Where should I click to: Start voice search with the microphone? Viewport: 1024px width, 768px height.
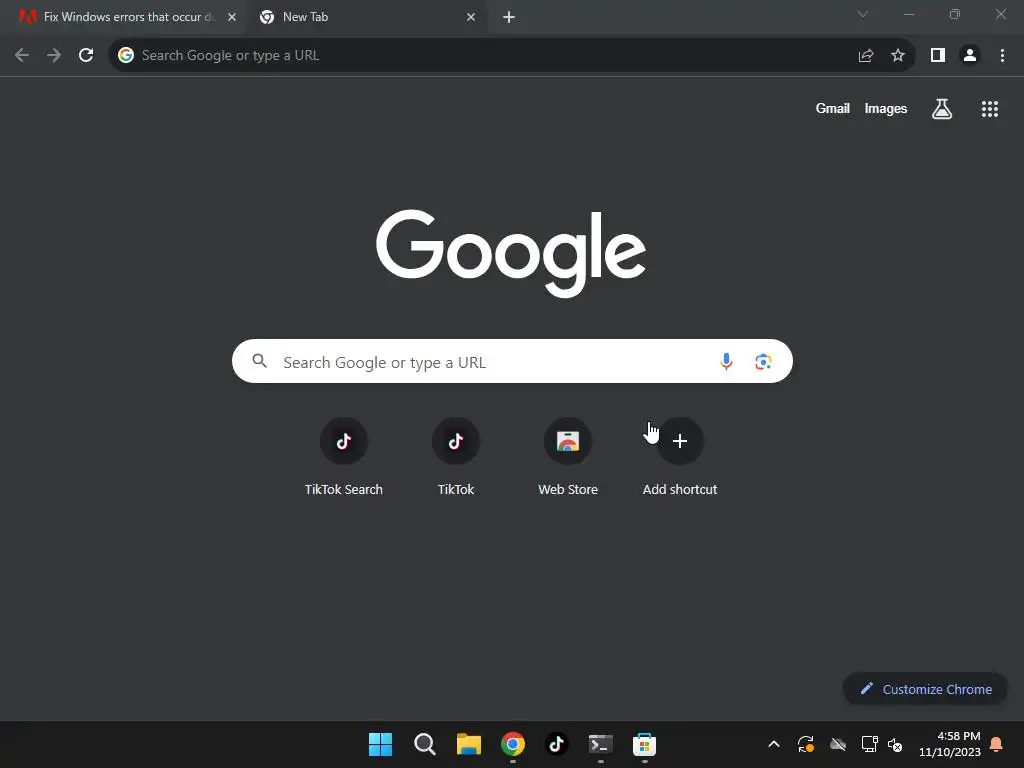[726, 361]
